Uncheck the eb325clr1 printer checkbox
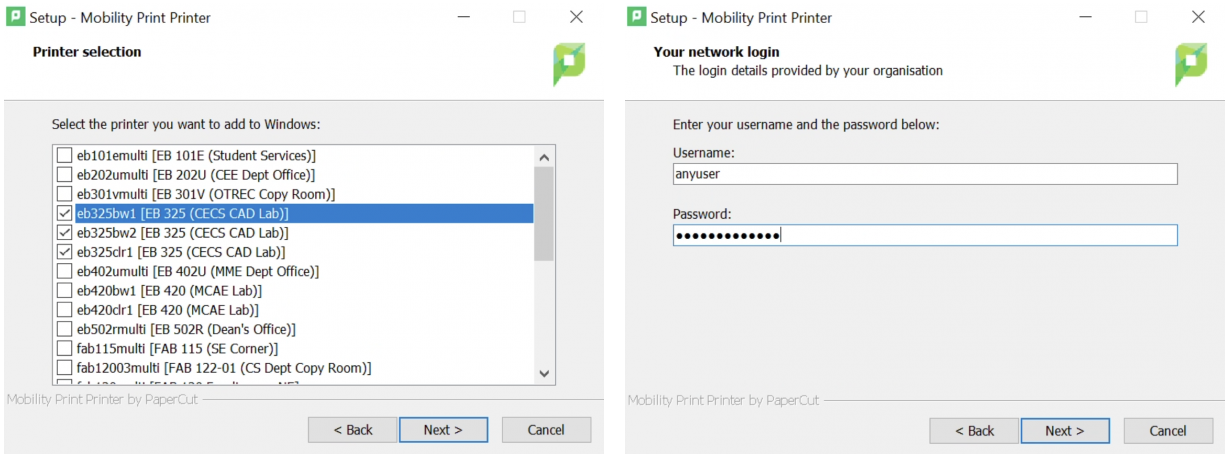The image size is (1230, 460). [65, 252]
